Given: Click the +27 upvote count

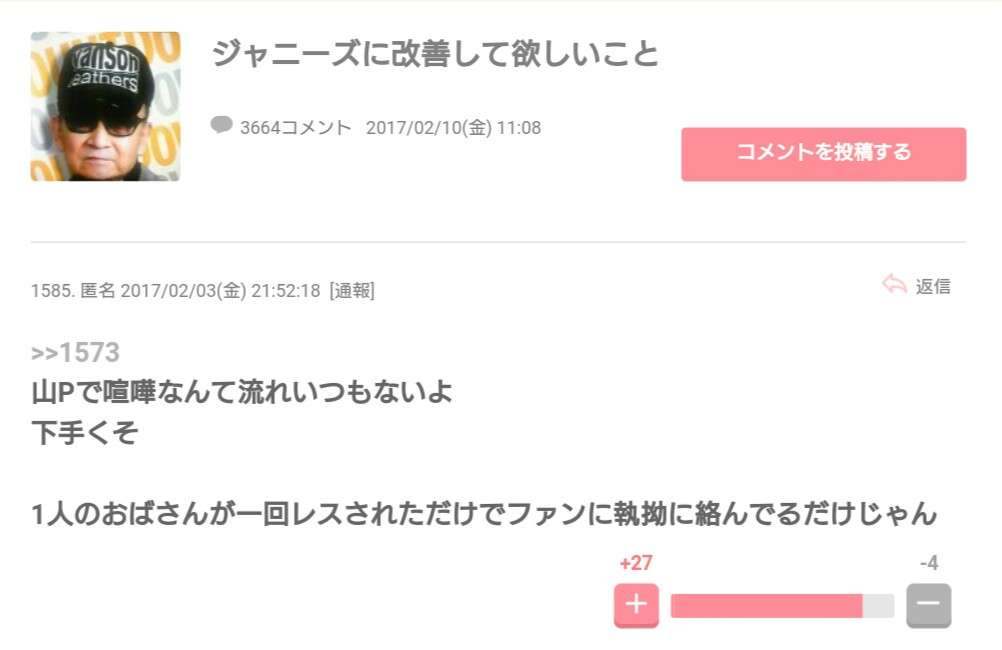Looking at the screenshot, I should coord(636,563).
